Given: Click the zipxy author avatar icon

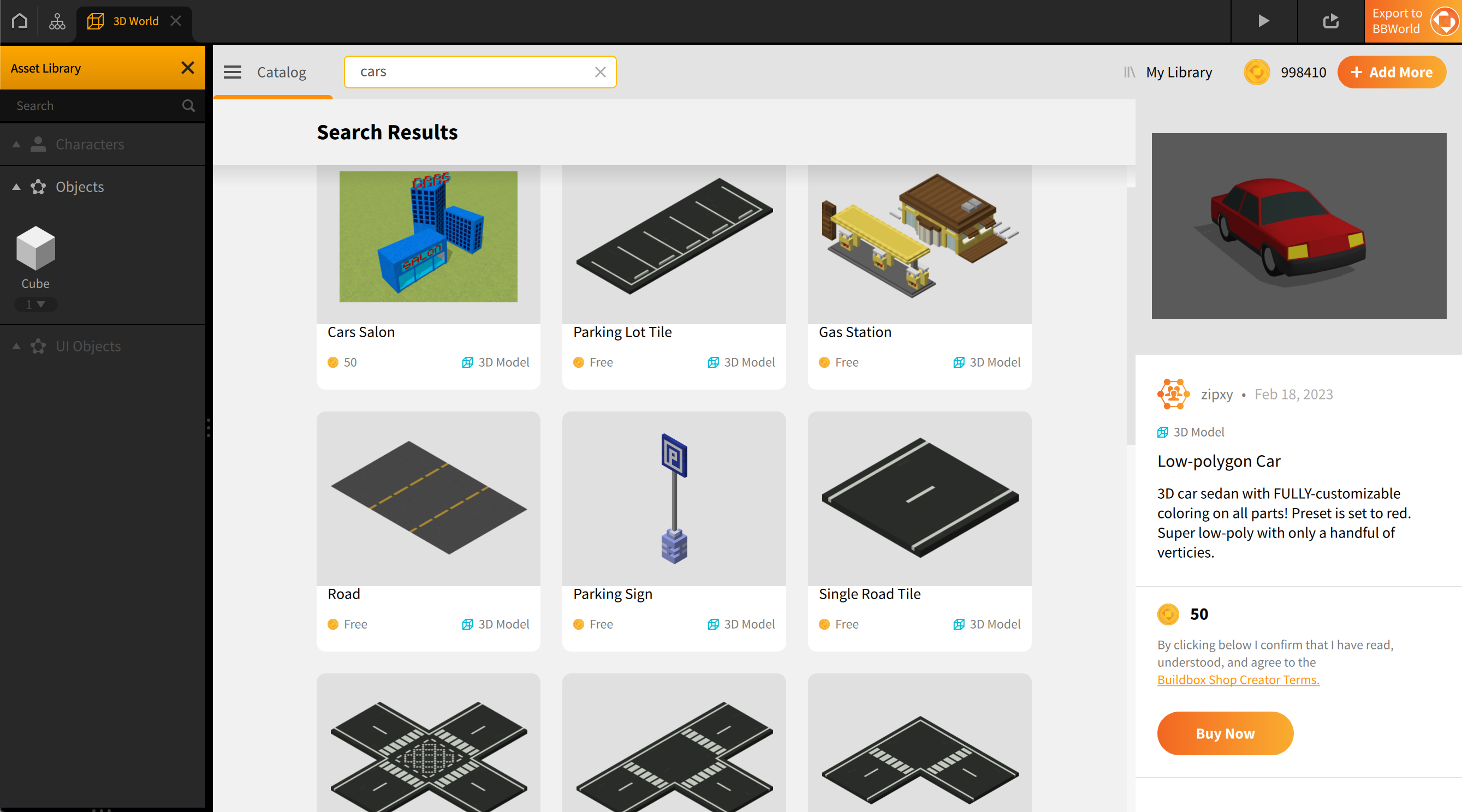Looking at the screenshot, I should coord(1173,394).
